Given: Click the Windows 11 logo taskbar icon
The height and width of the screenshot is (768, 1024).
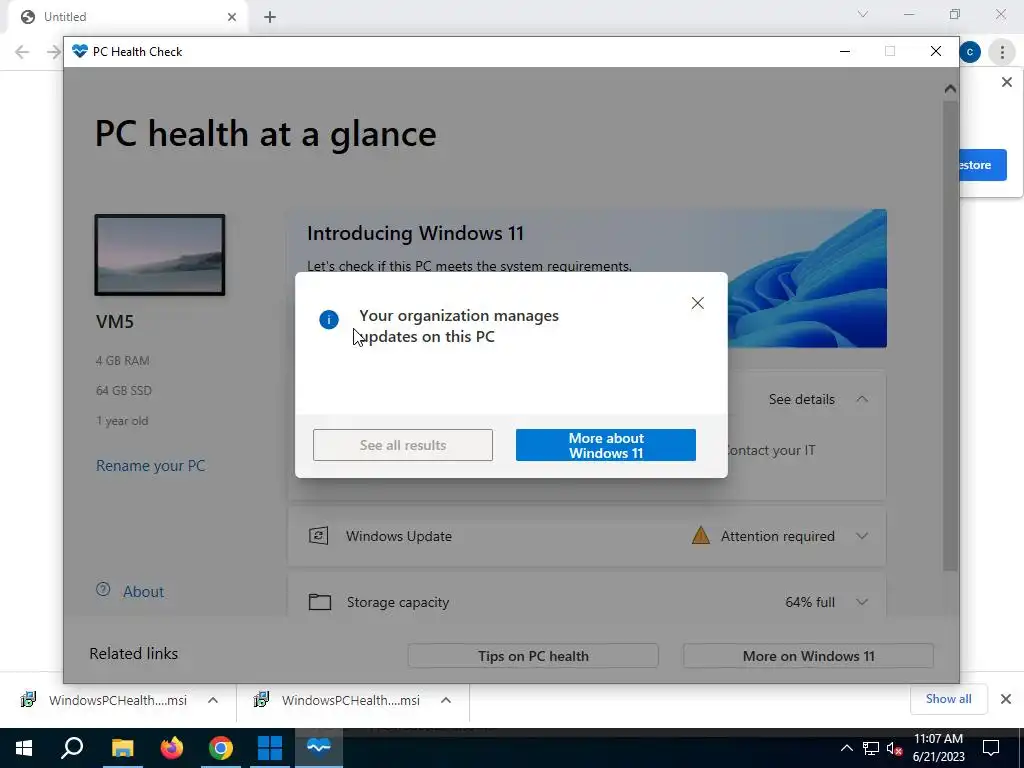Looking at the screenshot, I should click(270, 748).
